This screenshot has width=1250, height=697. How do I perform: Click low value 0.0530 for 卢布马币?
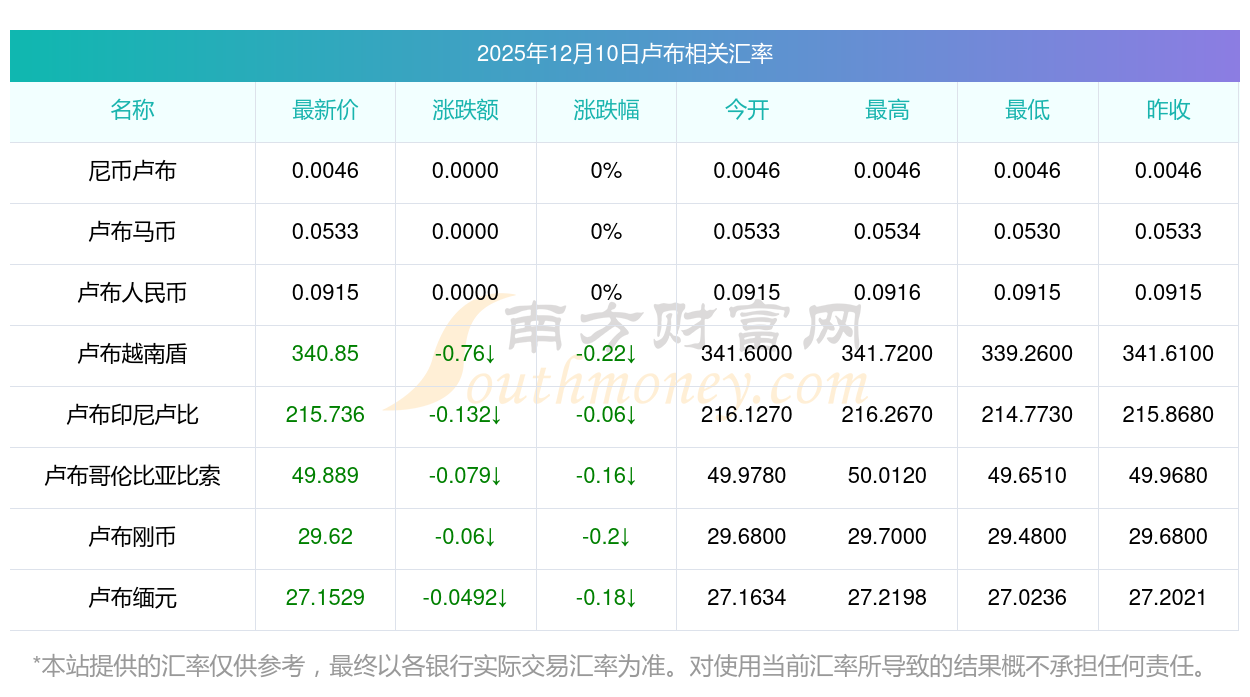(1028, 232)
